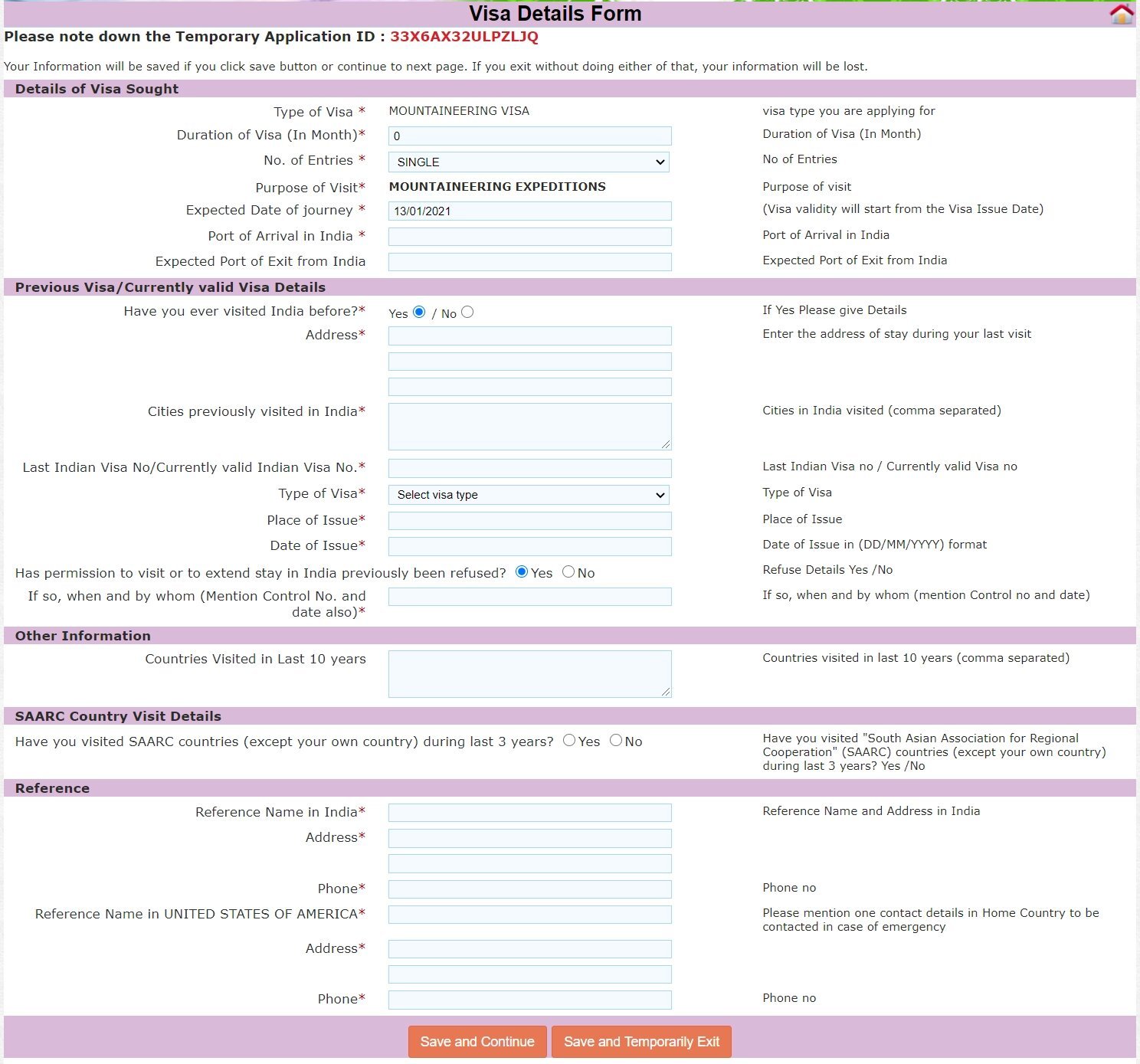
Task: Click the Expected Date of journey field
Action: coord(530,211)
